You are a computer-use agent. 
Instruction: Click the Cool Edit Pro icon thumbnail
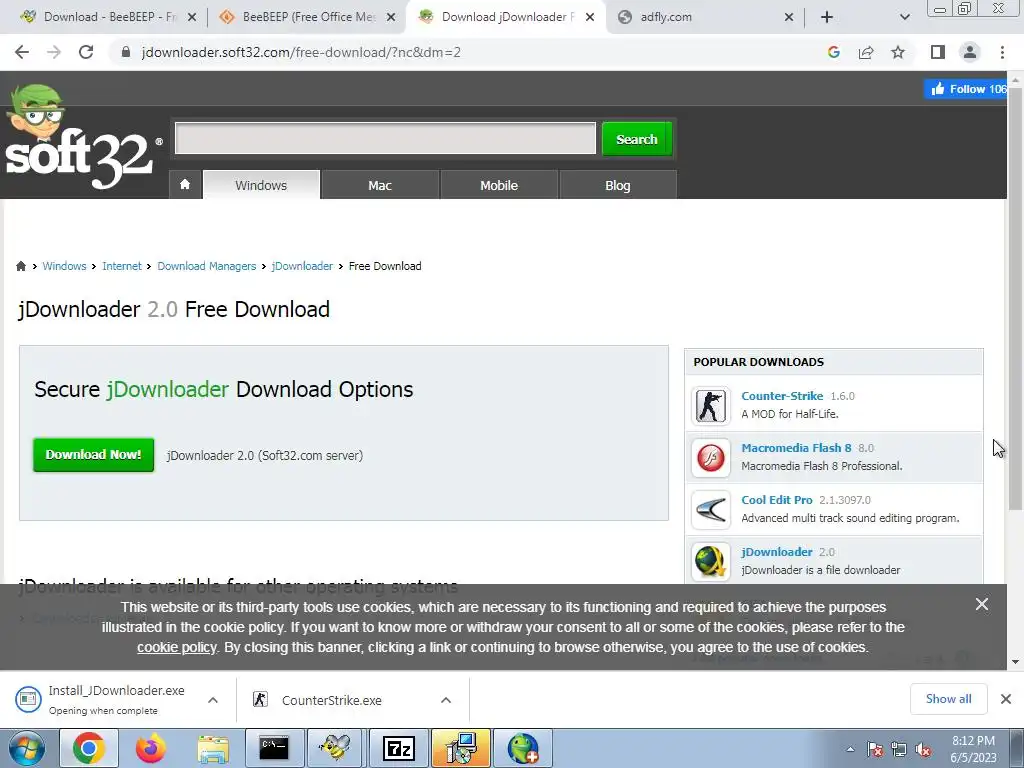point(711,509)
